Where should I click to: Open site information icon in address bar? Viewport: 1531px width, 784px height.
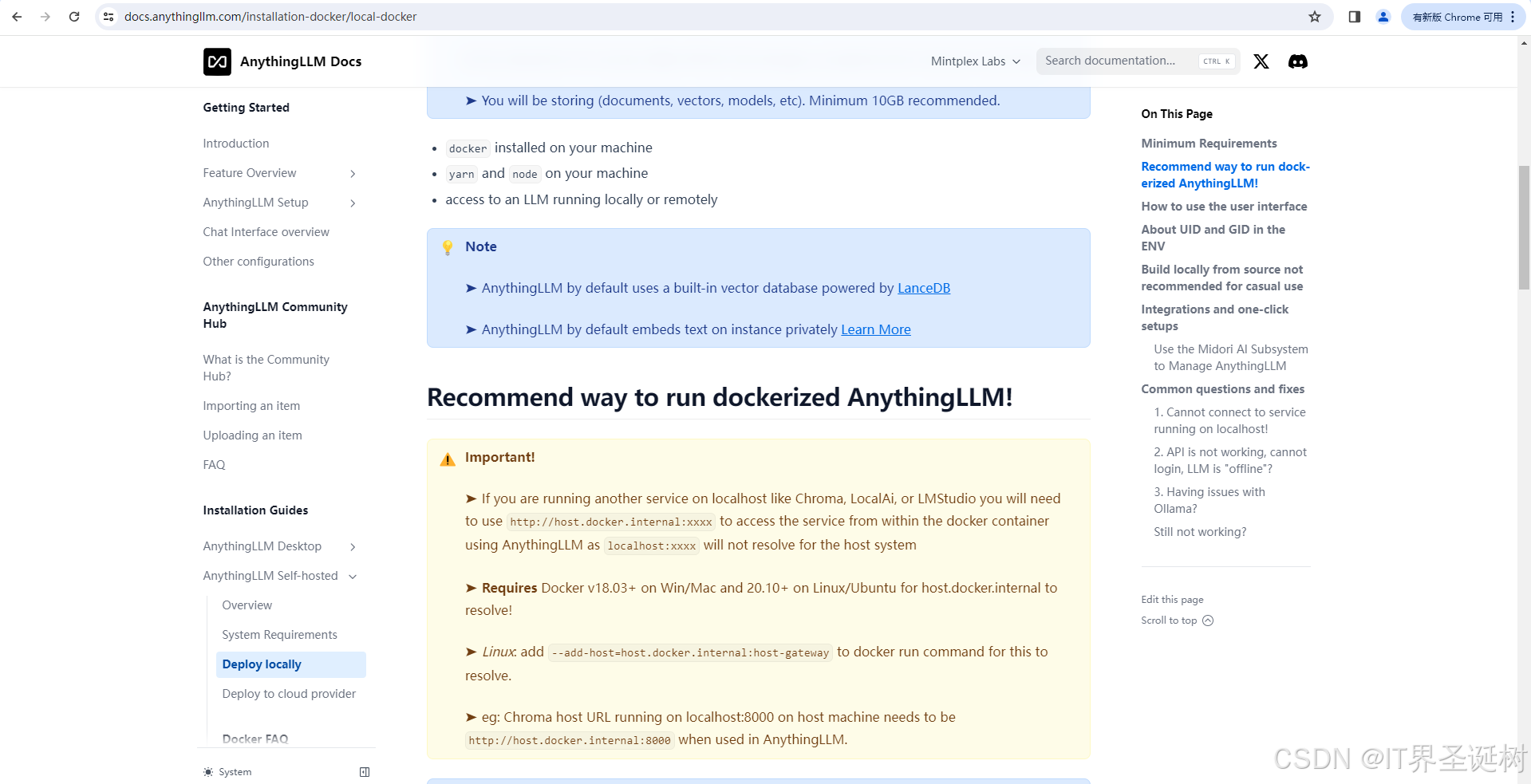[109, 17]
